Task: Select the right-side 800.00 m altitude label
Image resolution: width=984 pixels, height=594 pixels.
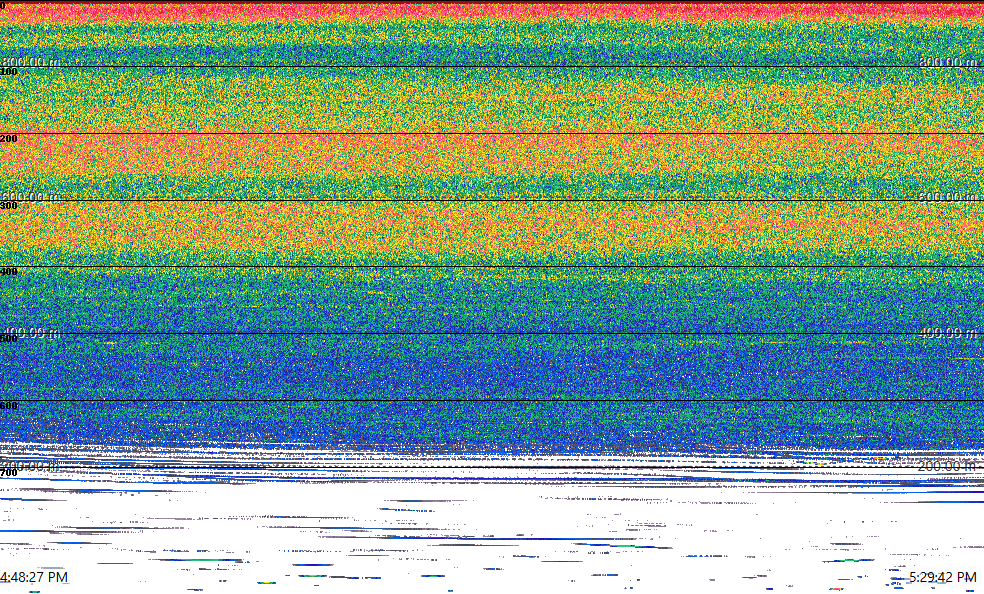Action: click(948, 61)
